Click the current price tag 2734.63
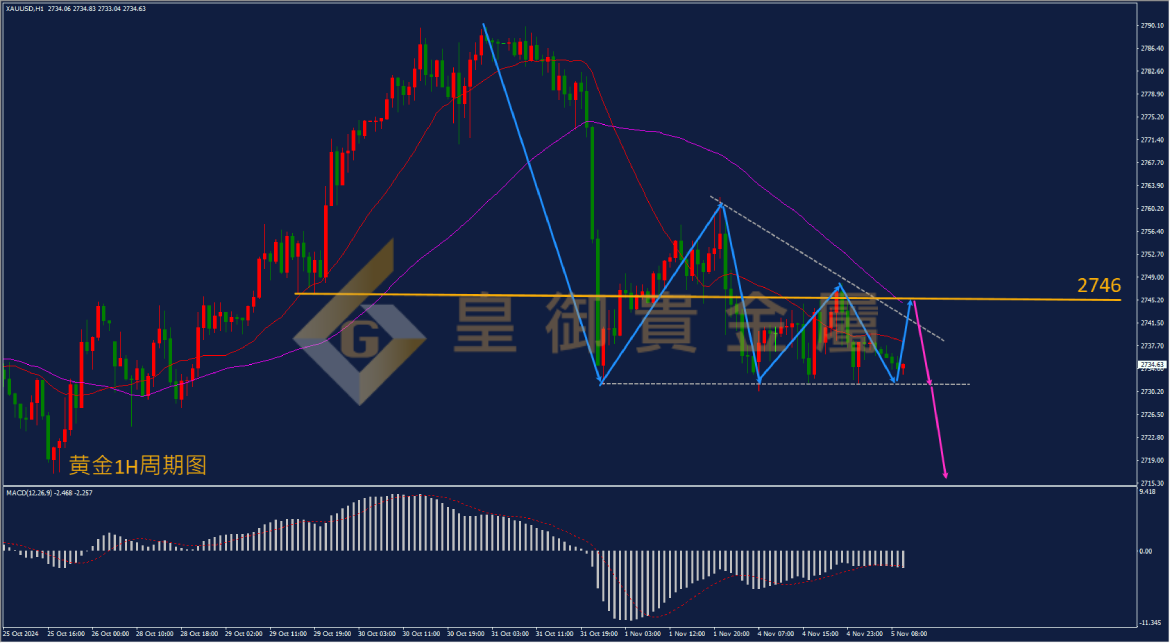The image size is (1170, 643). tap(1151, 365)
